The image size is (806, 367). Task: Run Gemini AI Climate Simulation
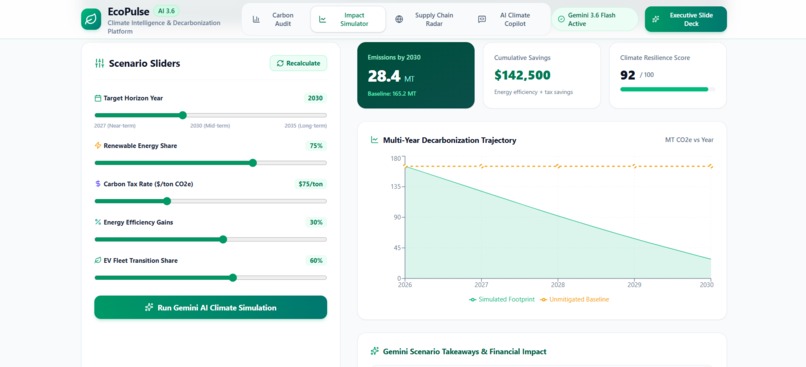pos(211,307)
